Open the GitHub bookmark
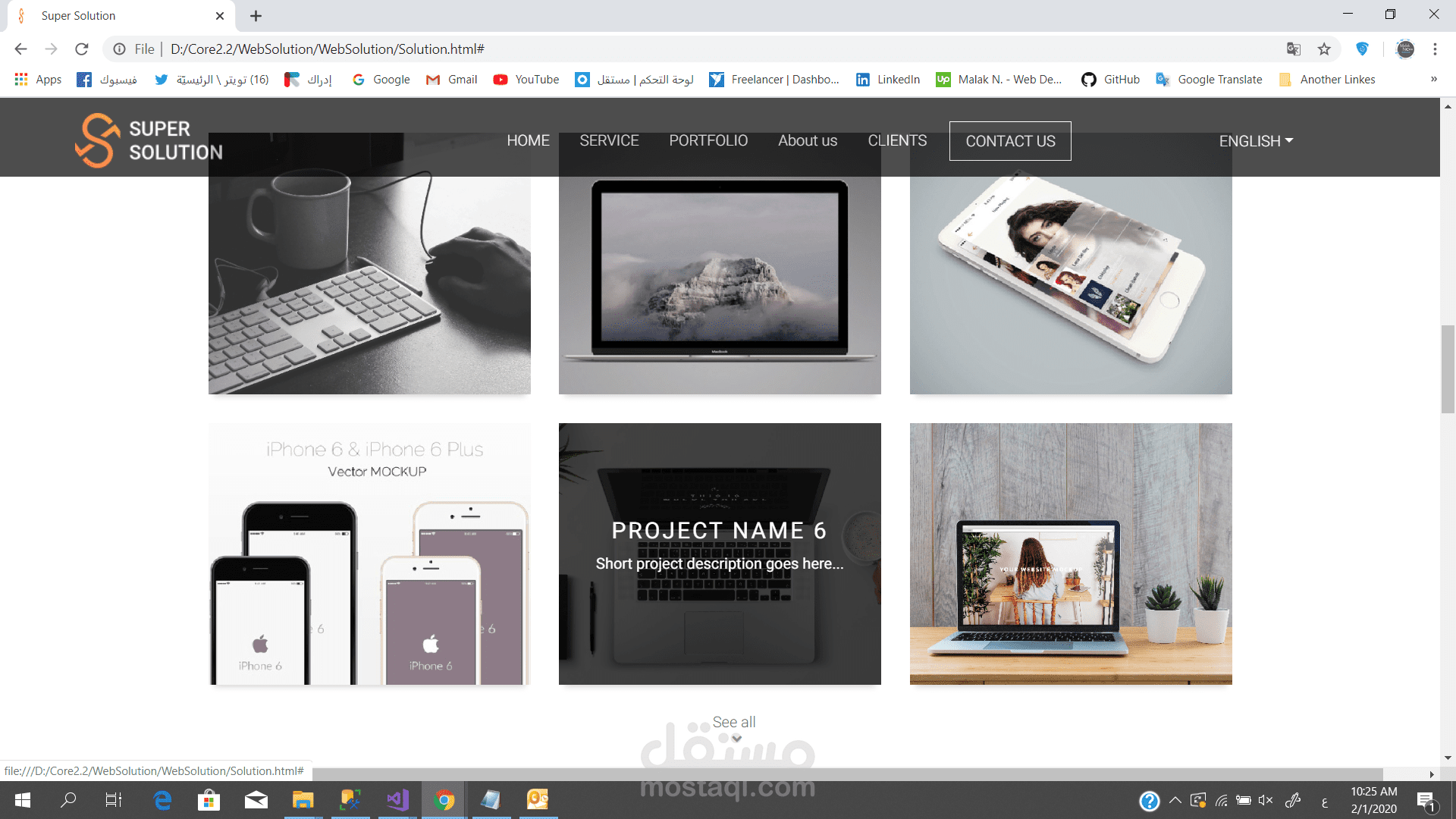 tap(1111, 80)
